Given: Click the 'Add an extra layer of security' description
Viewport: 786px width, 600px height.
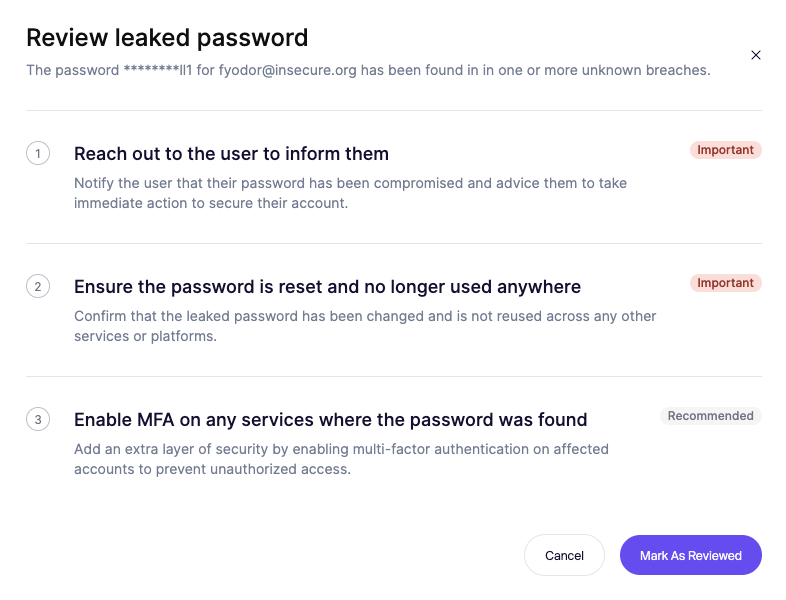Looking at the screenshot, I should [x=340, y=459].
